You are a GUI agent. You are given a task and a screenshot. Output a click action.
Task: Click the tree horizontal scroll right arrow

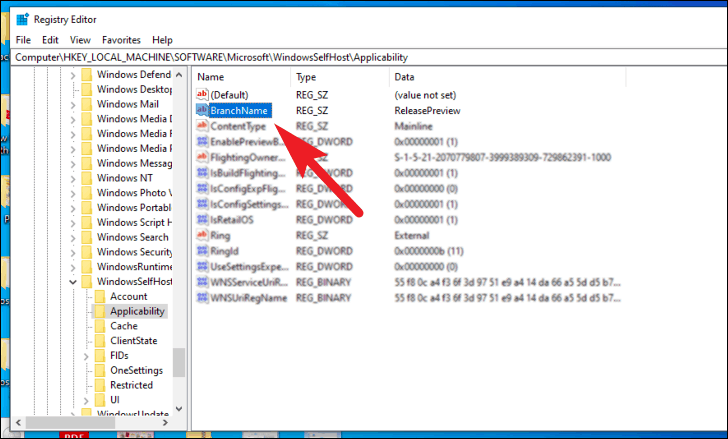click(x=165, y=423)
